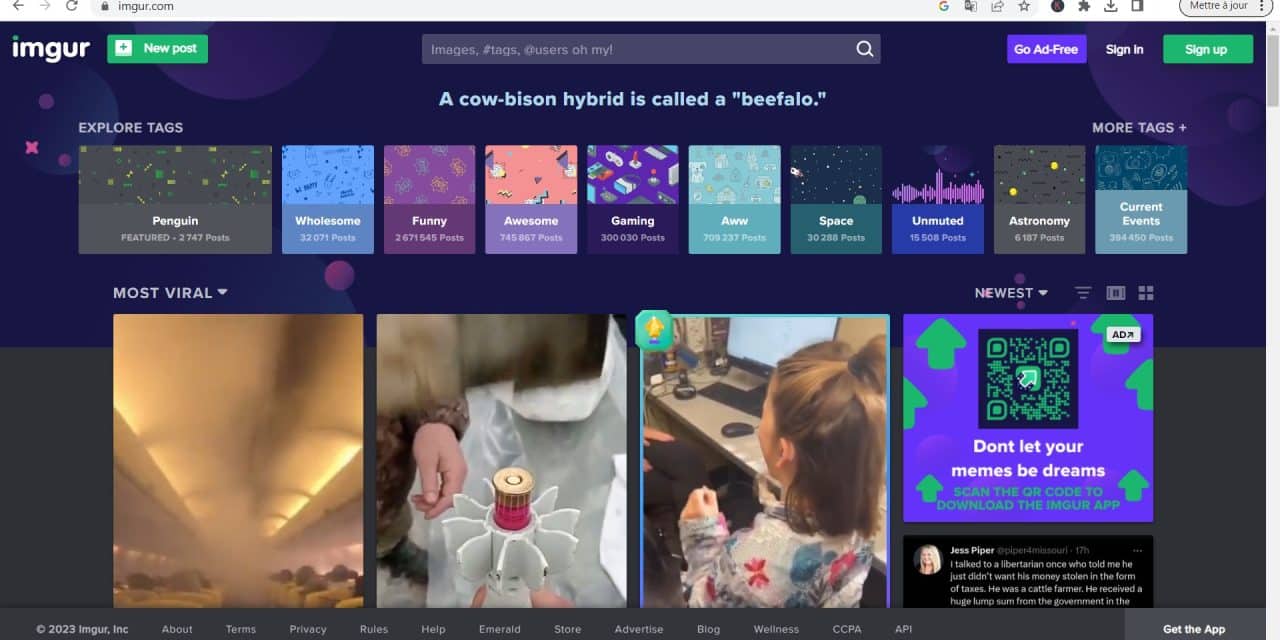Bookmark this page with the star icon
The height and width of the screenshot is (640, 1280).
[x=1024, y=6]
